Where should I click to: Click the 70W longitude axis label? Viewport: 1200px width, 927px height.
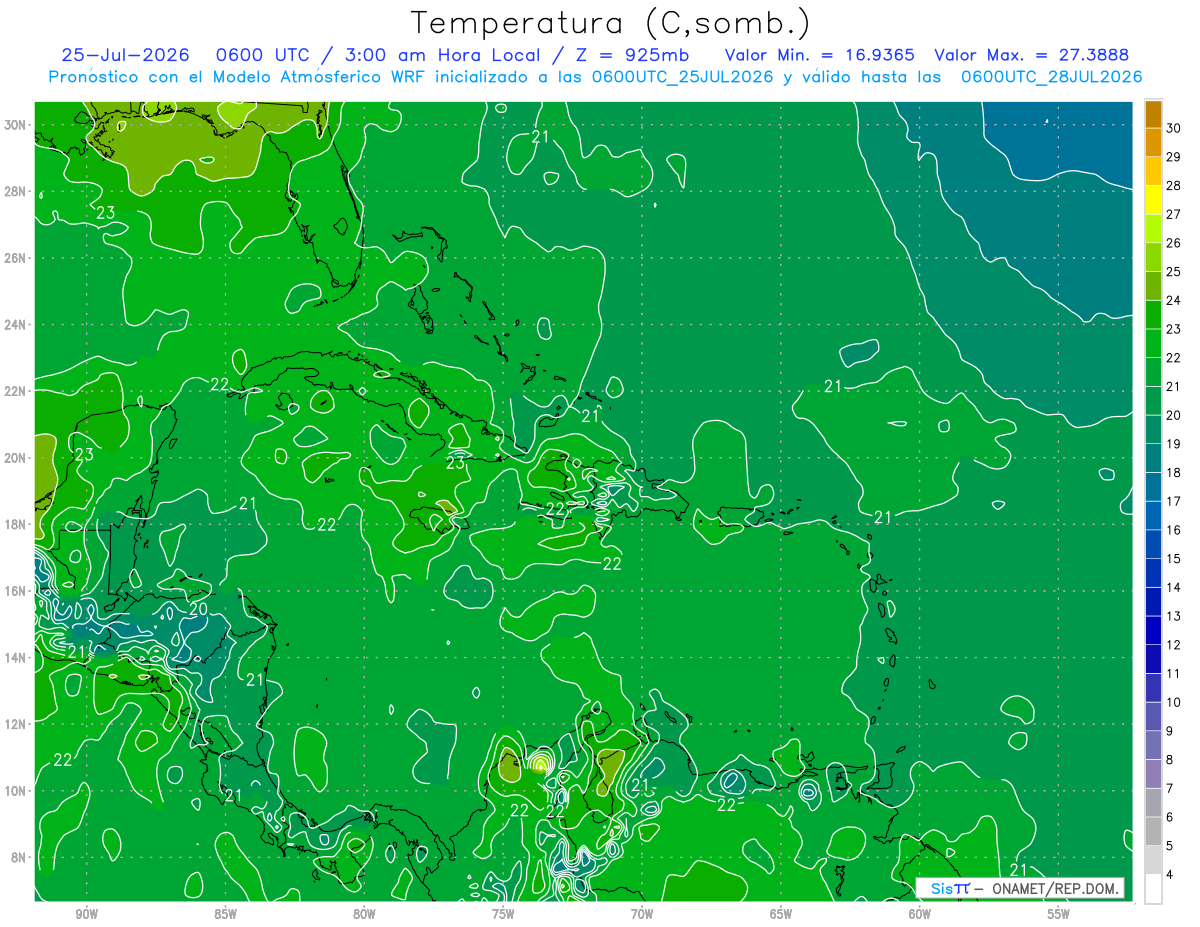click(x=642, y=914)
